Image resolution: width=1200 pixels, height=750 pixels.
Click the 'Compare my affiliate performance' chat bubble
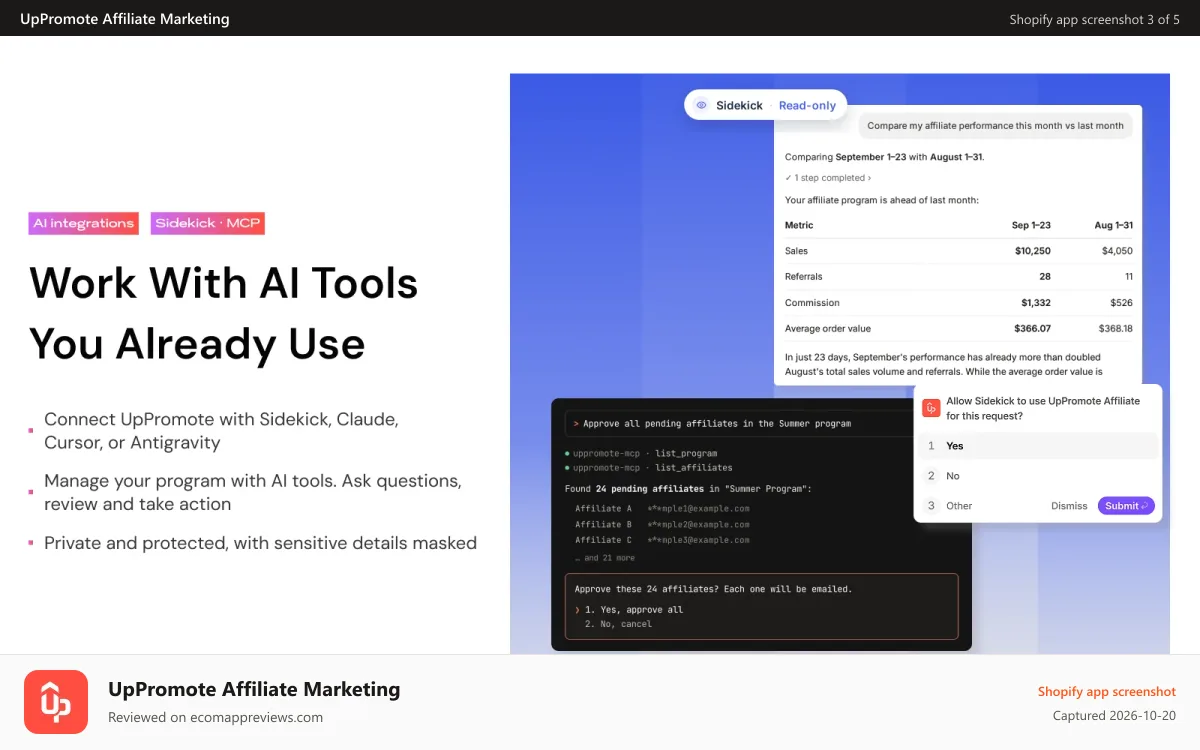995,126
